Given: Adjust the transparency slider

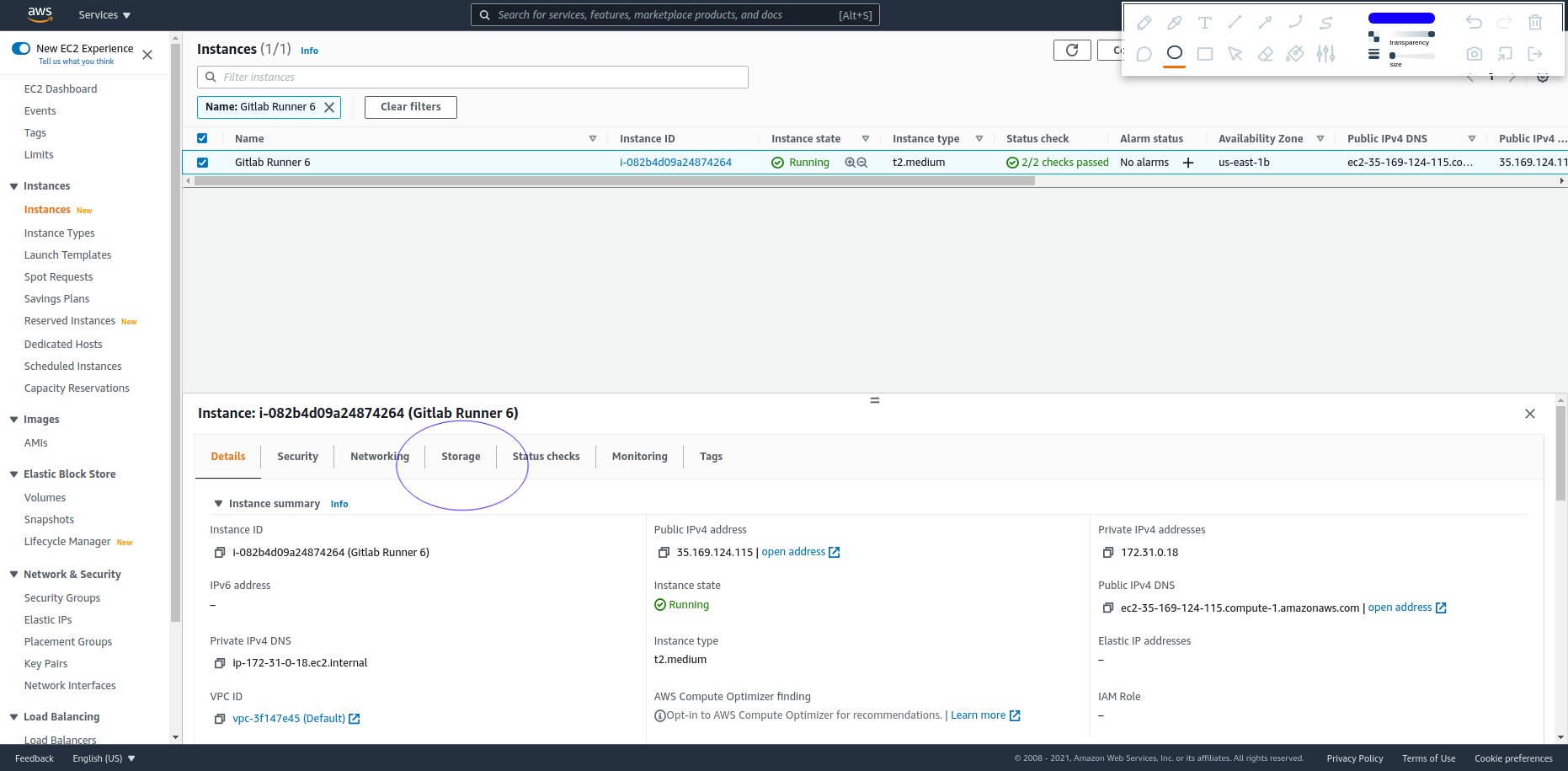Looking at the screenshot, I should pyautogui.click(x=1412, y=35).
